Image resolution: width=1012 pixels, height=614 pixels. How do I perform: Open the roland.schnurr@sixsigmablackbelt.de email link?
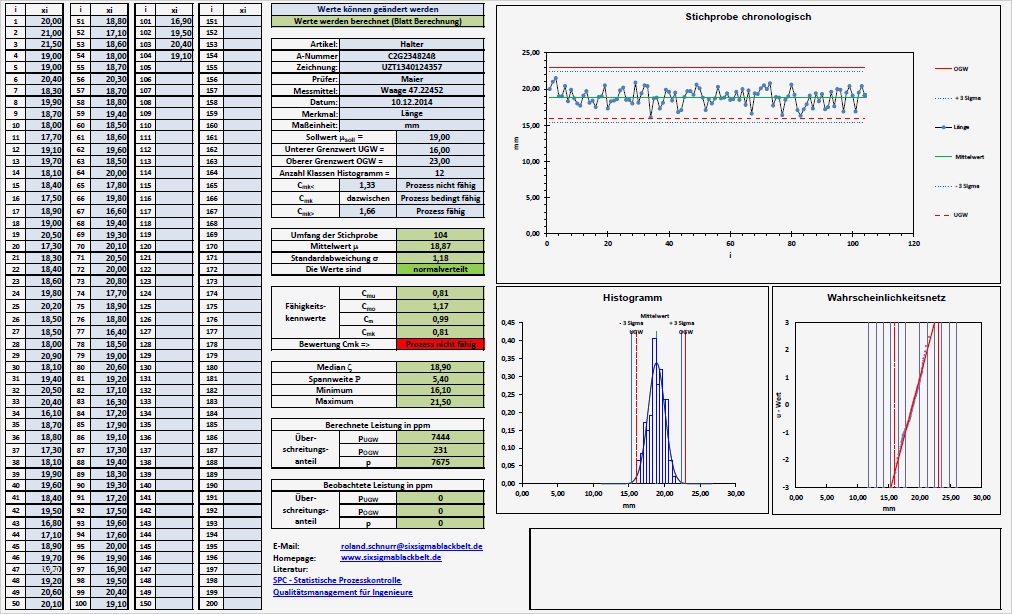pos(411,546)
